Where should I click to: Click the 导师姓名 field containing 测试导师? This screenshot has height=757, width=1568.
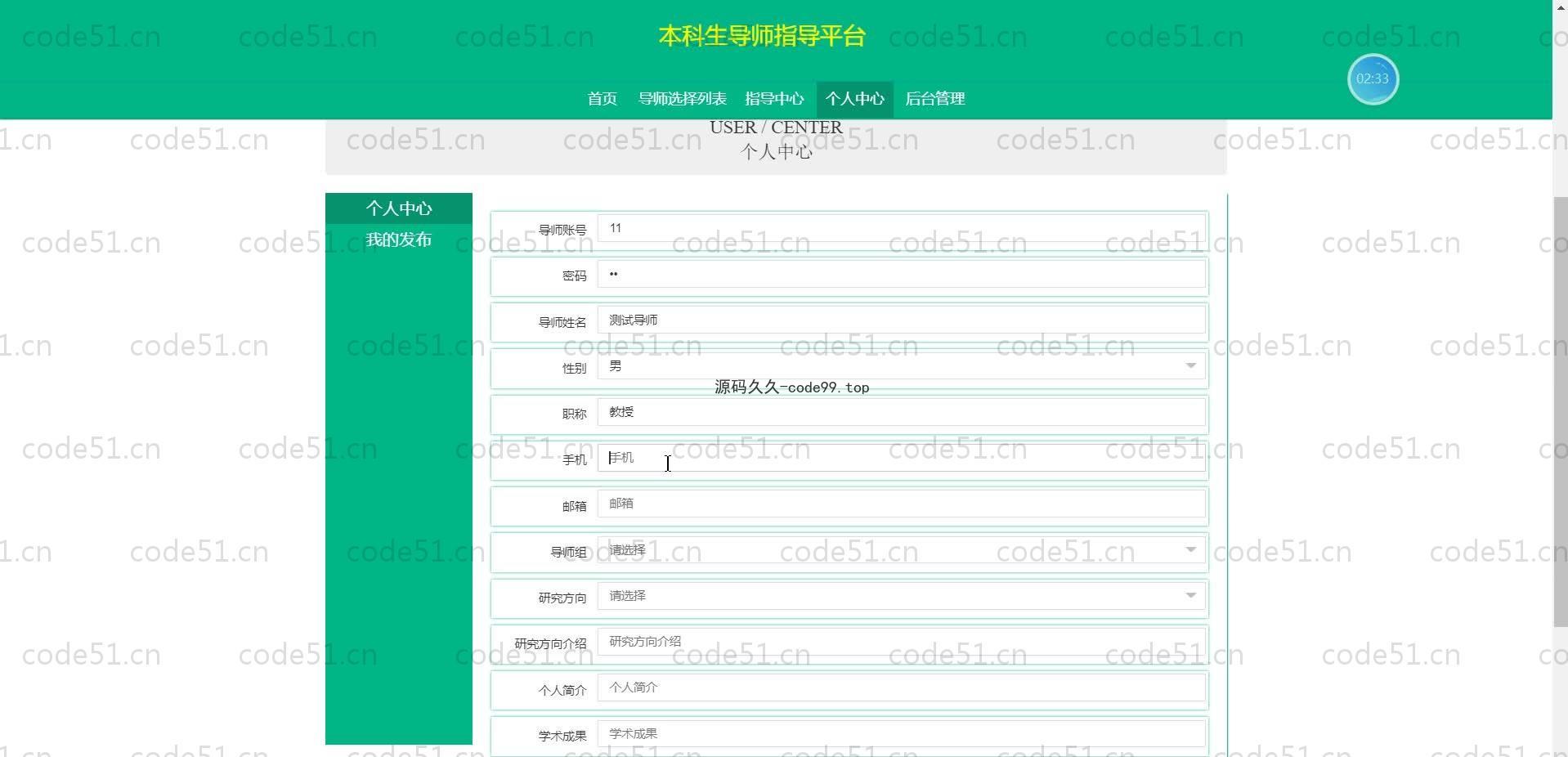coord(902,320)
